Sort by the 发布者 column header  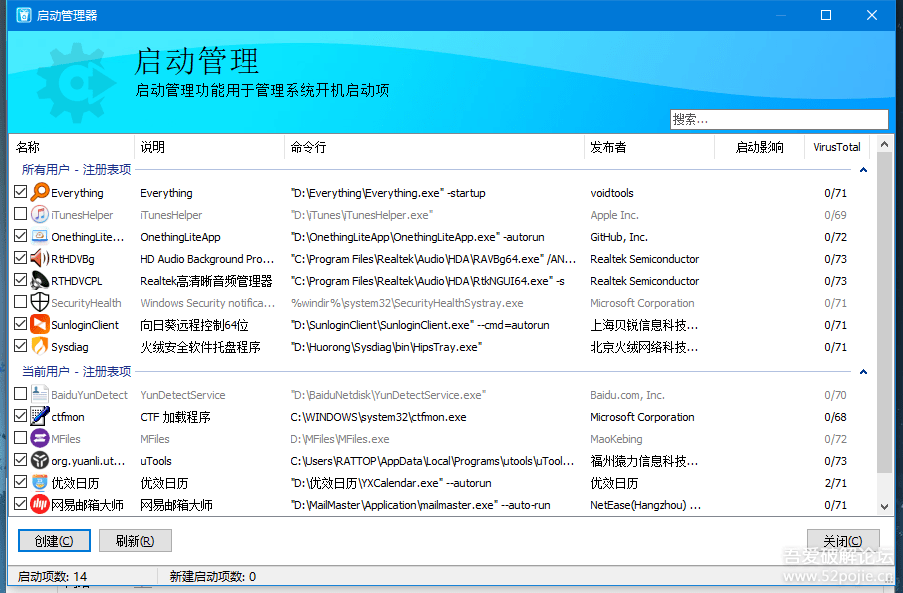pyautogui.click(x=648, y=147)
